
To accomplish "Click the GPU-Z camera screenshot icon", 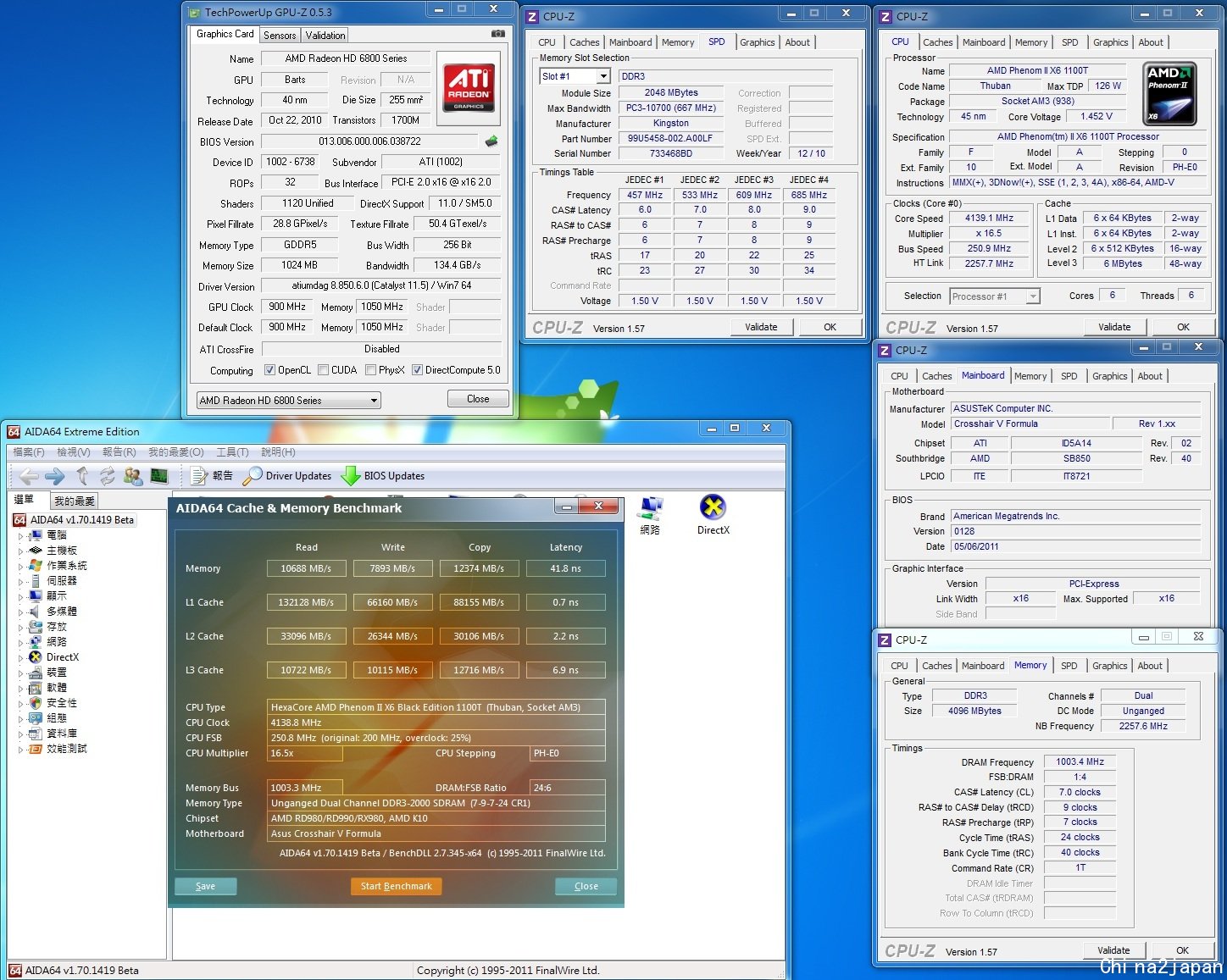I will coord(498,34).
